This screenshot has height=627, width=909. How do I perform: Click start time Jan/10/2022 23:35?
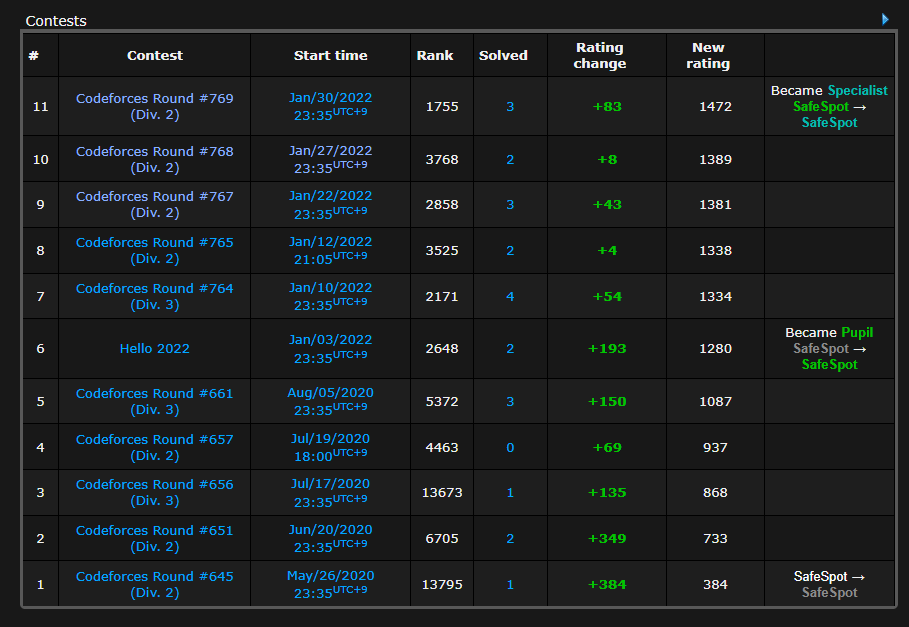(330, 296)
